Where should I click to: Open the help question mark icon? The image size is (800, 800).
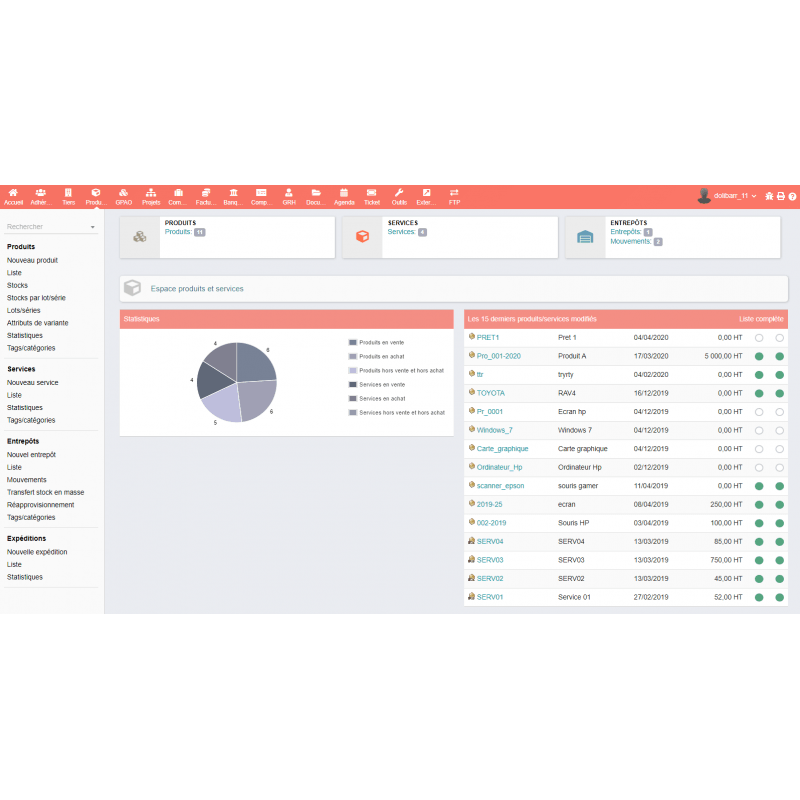pos(792,196)
